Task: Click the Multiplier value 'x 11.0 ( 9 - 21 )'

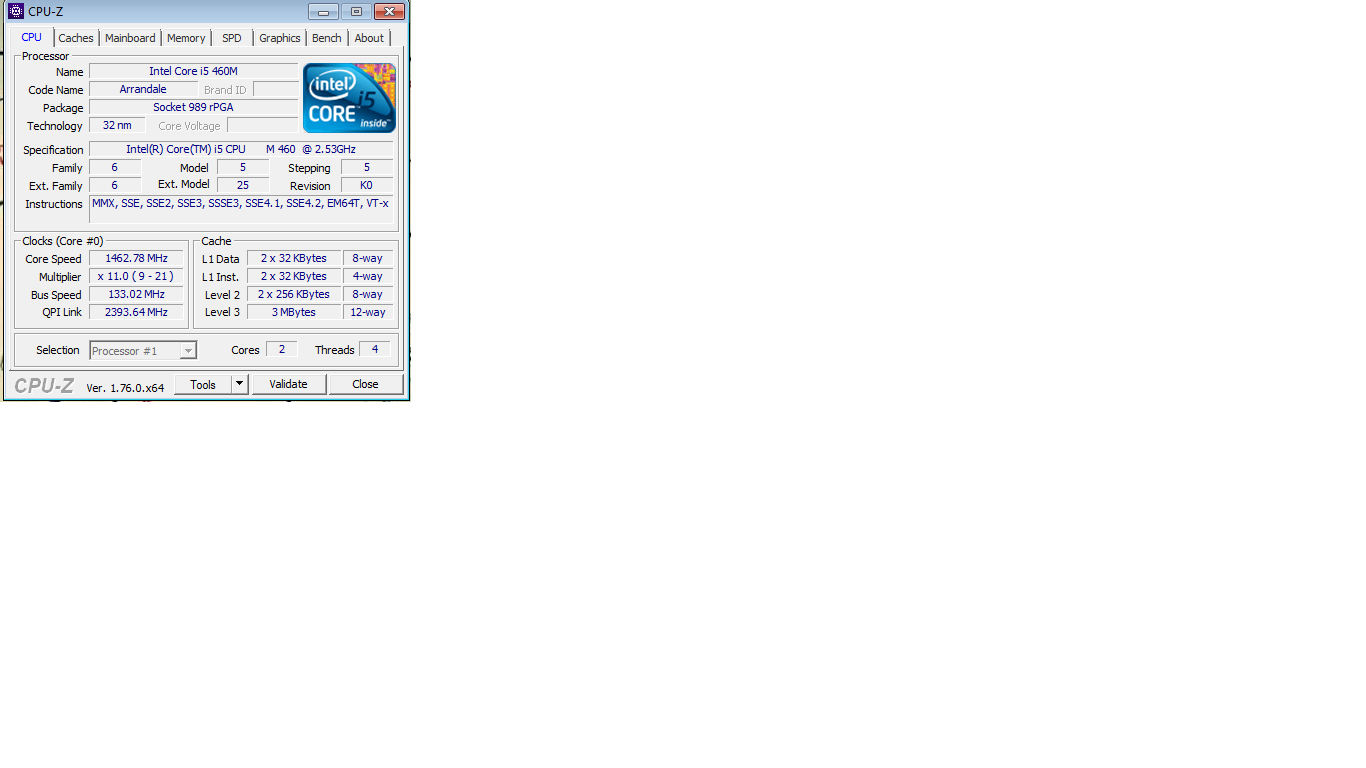Action: [136, 276]
